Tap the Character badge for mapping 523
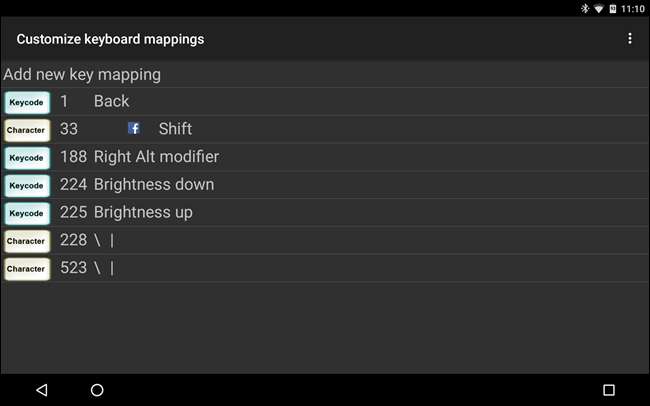The image size is (650, 406). [x=27, y=268]
